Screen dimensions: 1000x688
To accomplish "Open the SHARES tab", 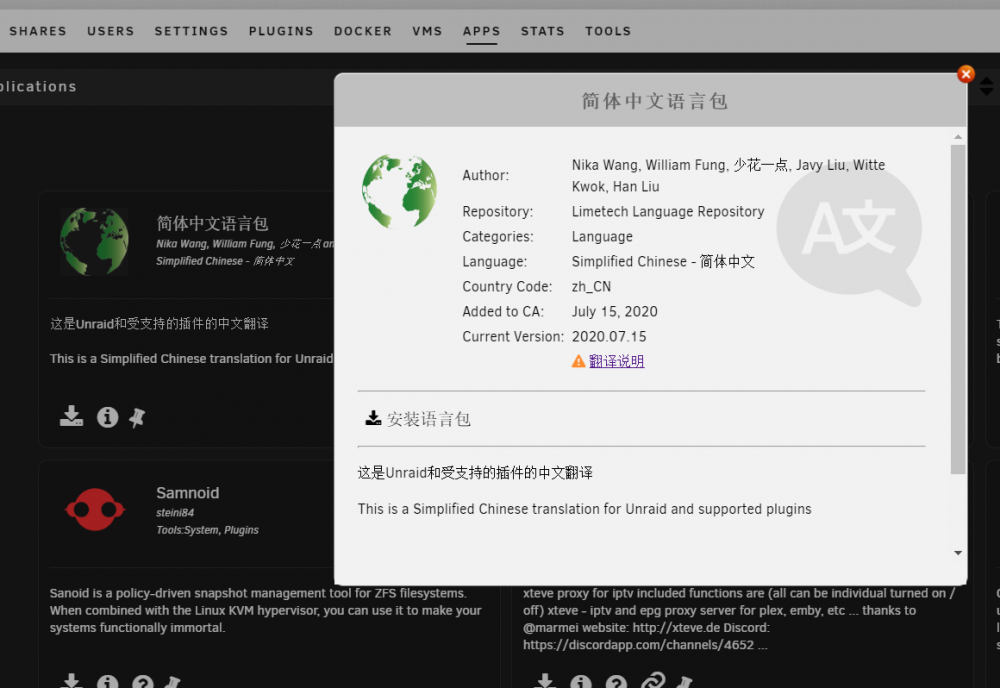I will (38, 31).
